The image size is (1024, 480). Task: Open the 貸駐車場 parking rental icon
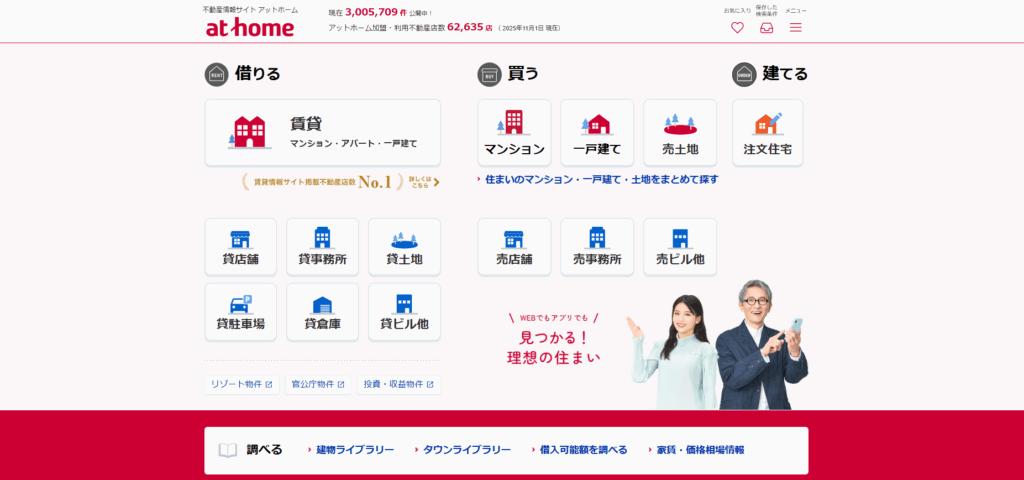240,311
